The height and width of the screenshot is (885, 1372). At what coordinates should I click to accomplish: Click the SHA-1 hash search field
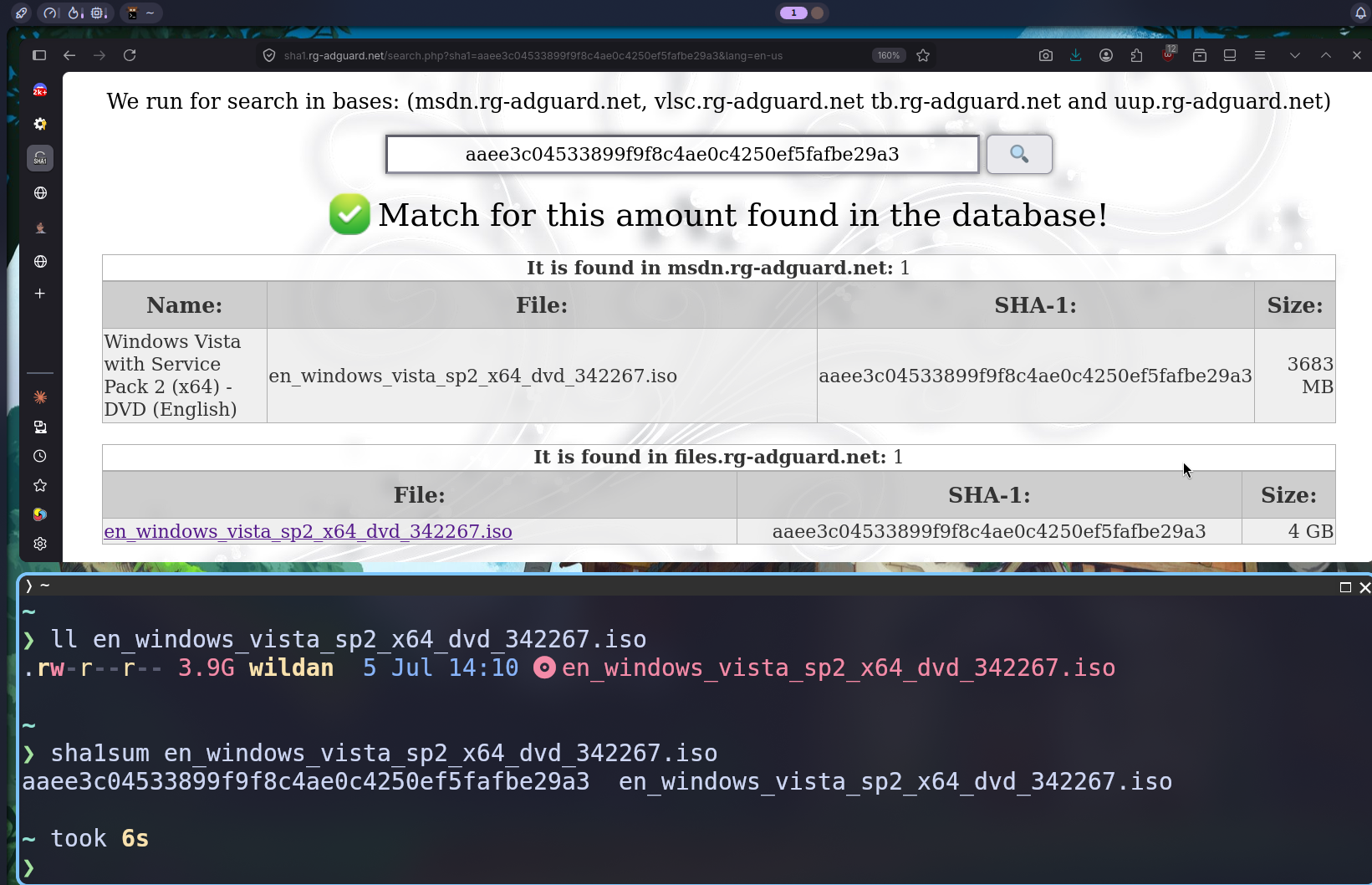coord(682,154)
